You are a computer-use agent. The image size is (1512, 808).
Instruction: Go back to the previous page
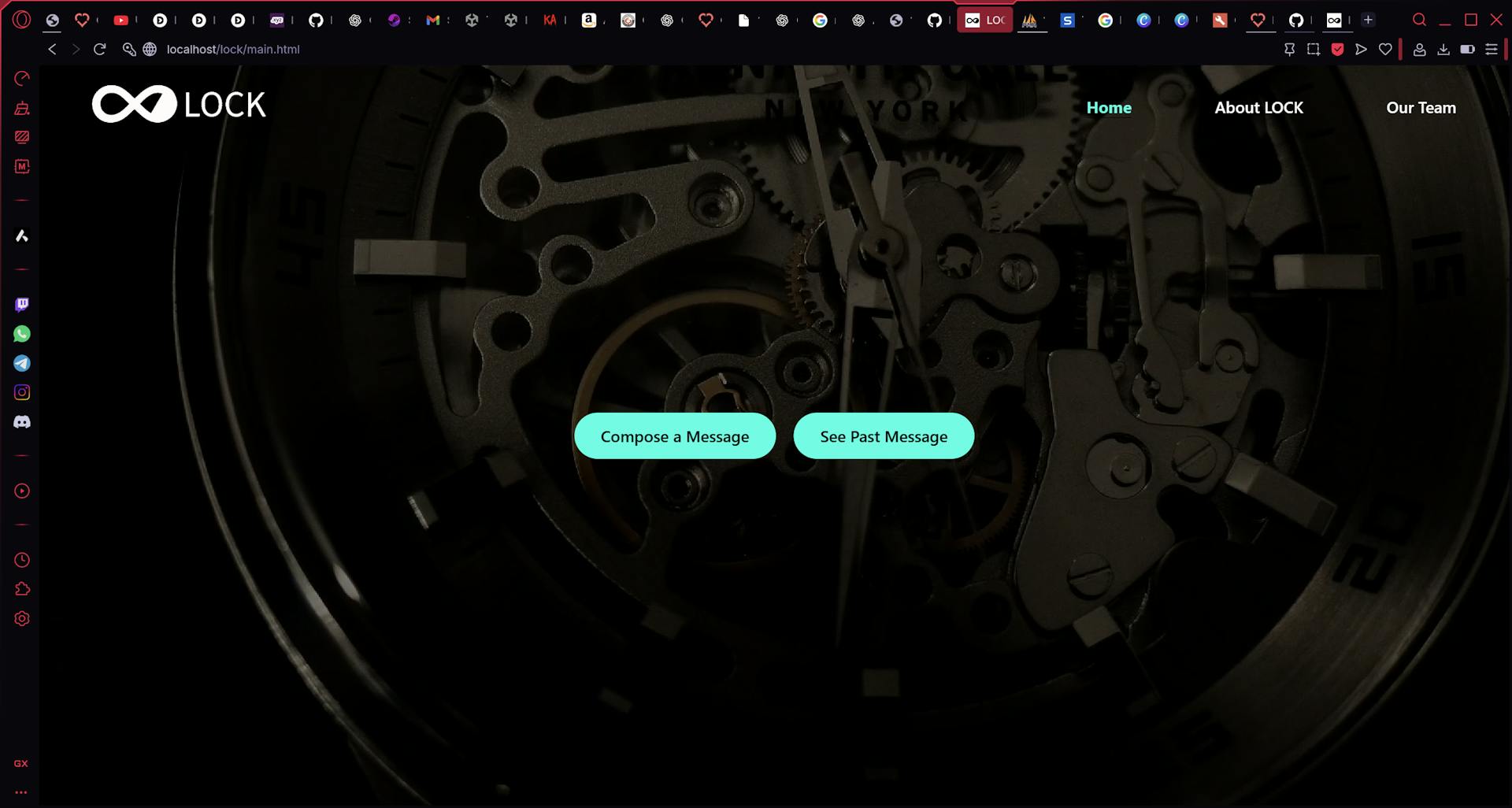52,49
